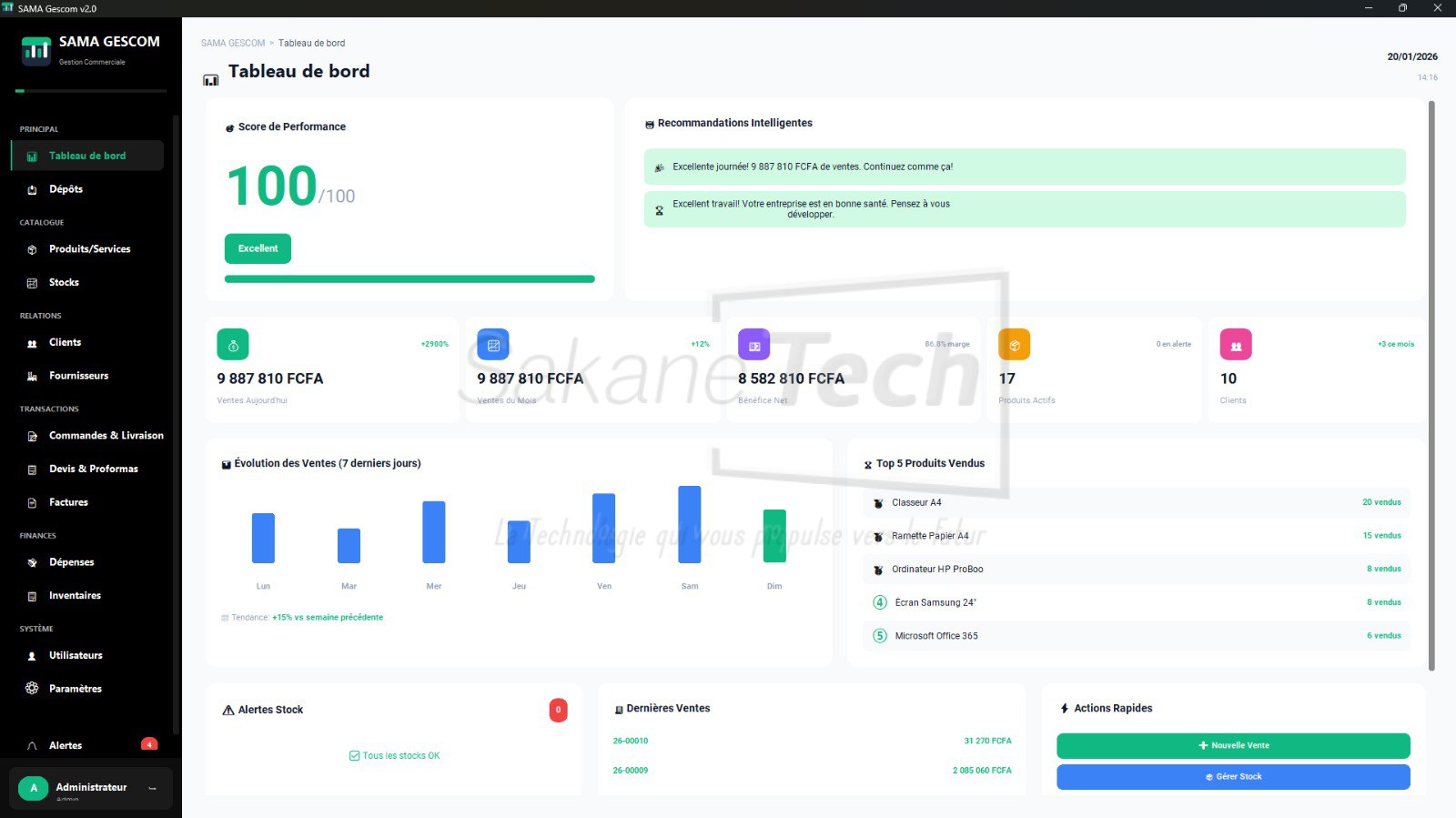
Task: Click the Dépenses sidebar icon
Action: coord(32,562)
